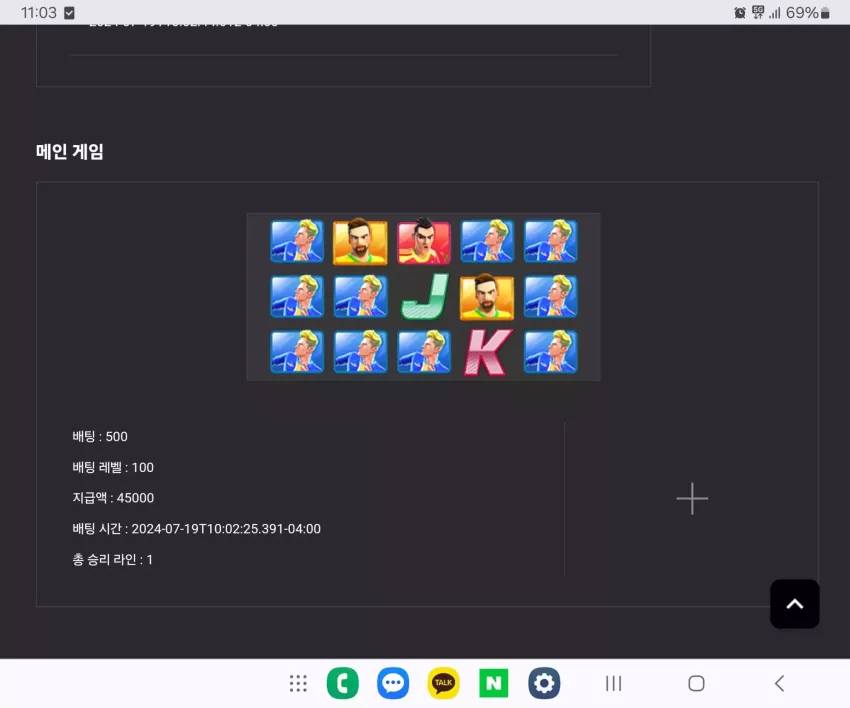
Task: Tap the scroll-to-top arrow button
Action: pyautogui.click(x=794, y=604)
